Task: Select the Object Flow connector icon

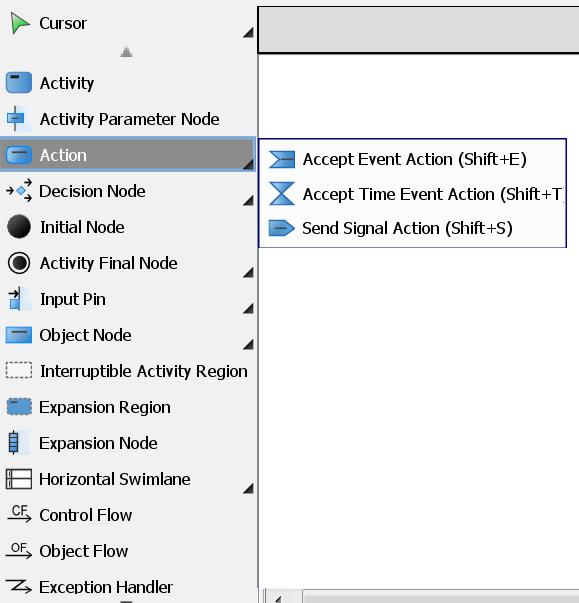Action: pyautogui.click(x=19, y=550)
